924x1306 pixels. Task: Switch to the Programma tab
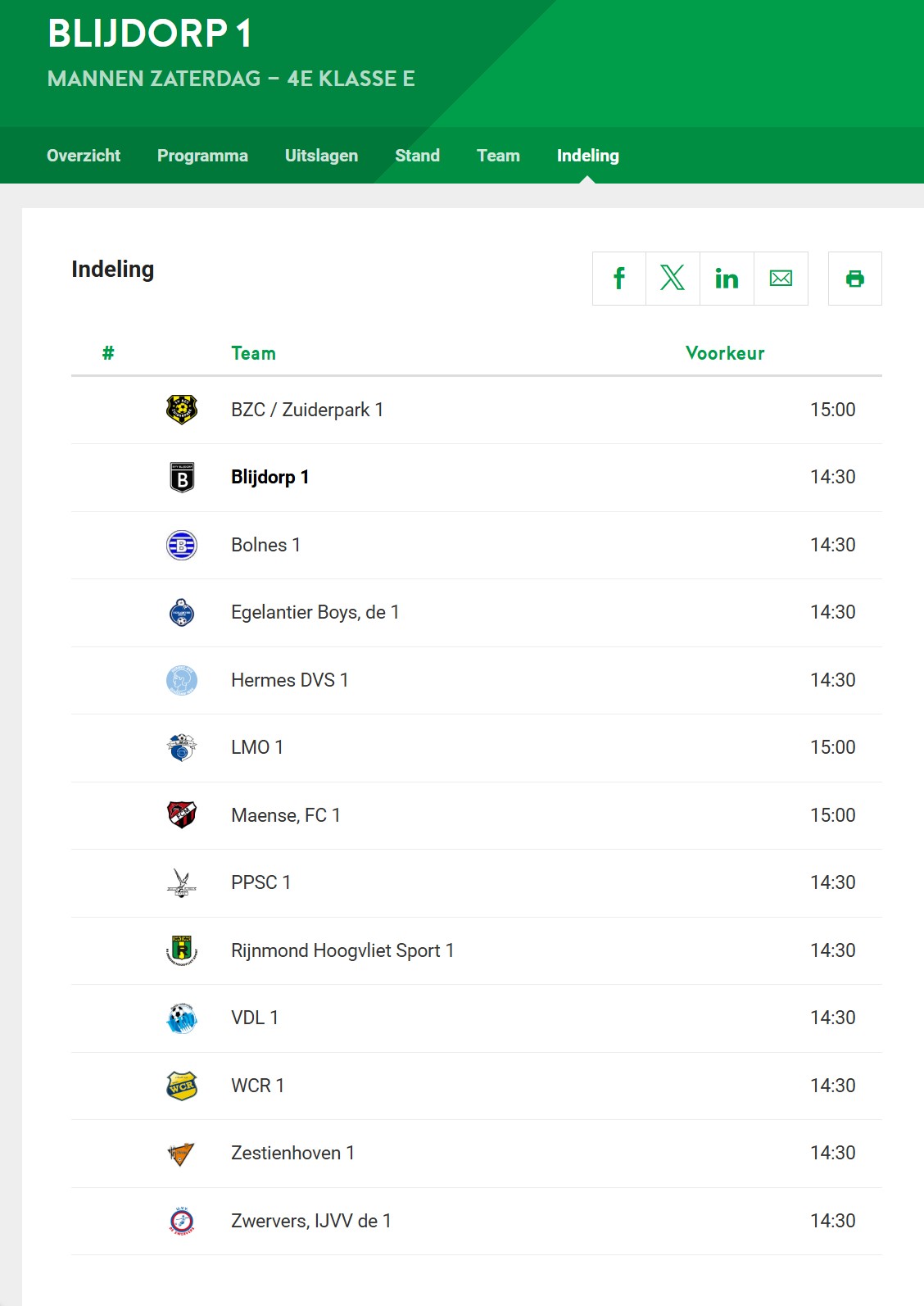pos(202,156)
